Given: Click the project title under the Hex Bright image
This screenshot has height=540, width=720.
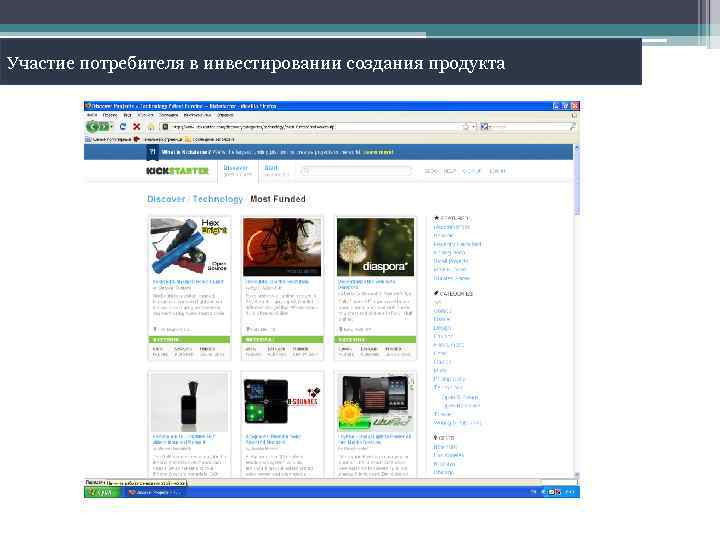Looking at the screenshot, I should click(188, 281).
